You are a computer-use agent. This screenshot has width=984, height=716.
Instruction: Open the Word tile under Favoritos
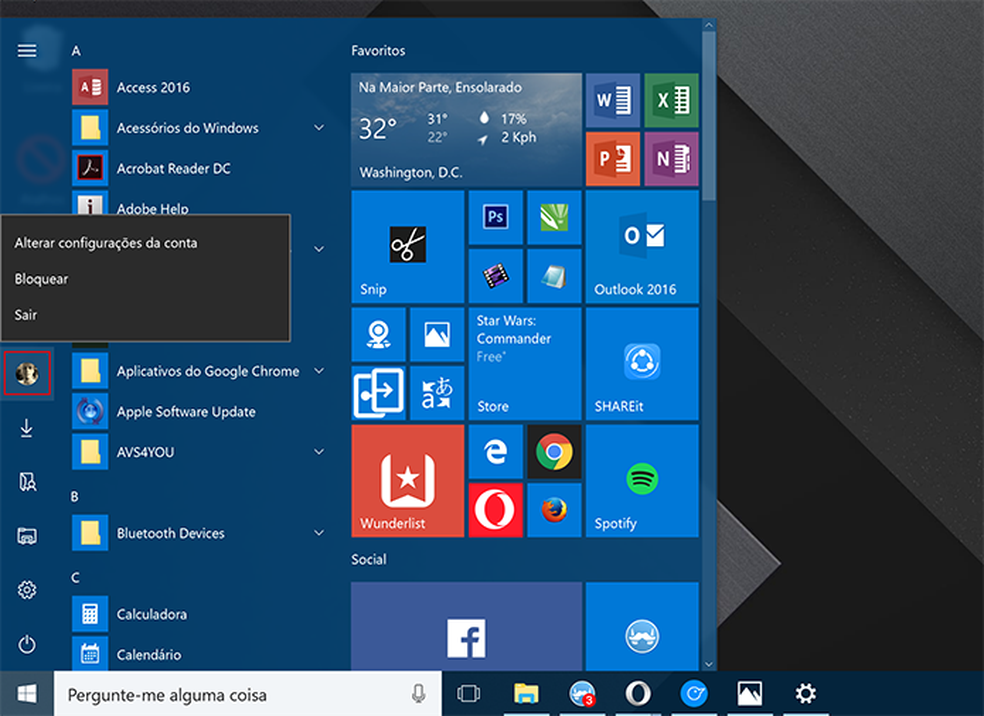click(x=612, y=100)
